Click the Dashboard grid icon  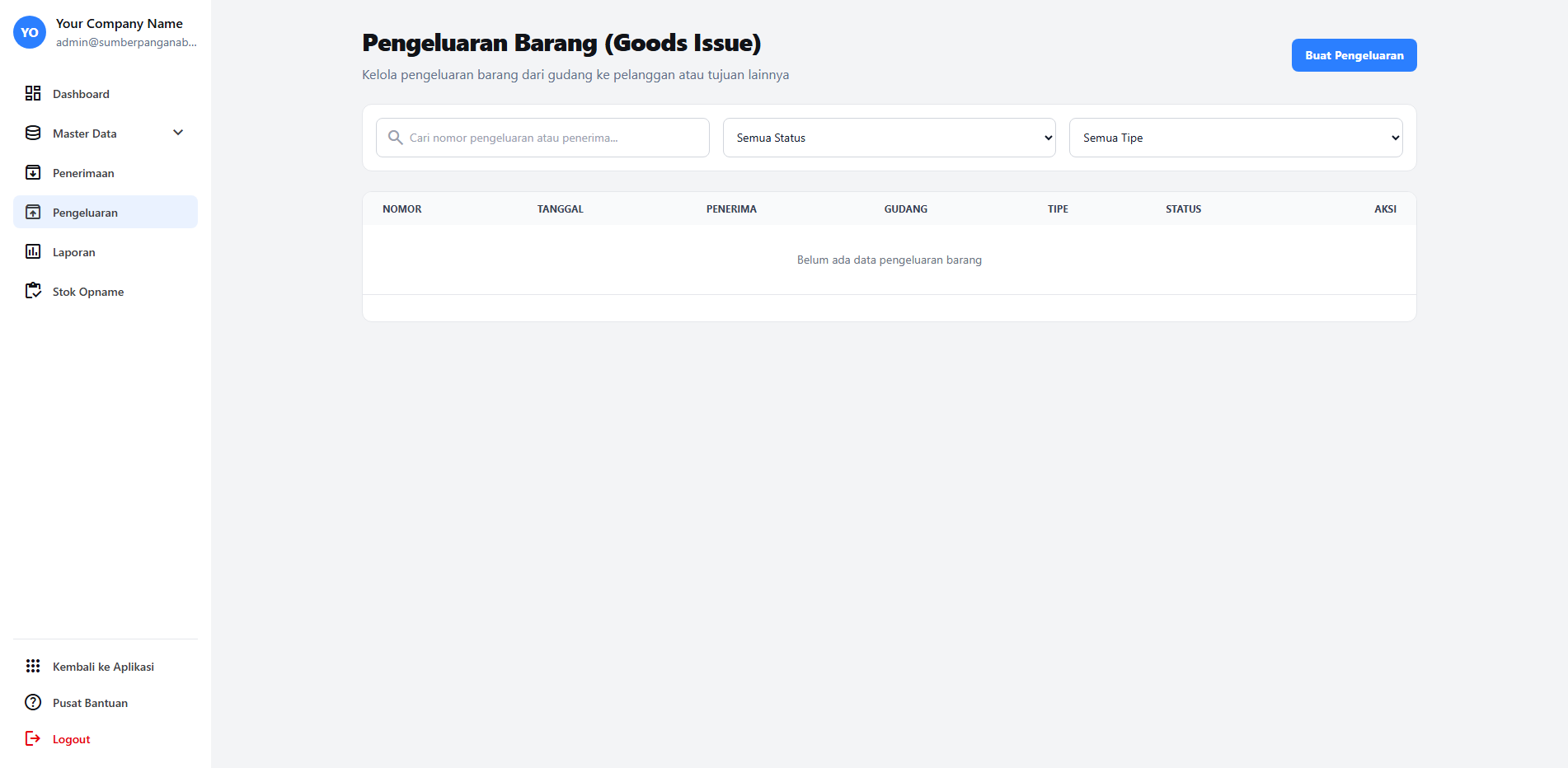point(33,93)
